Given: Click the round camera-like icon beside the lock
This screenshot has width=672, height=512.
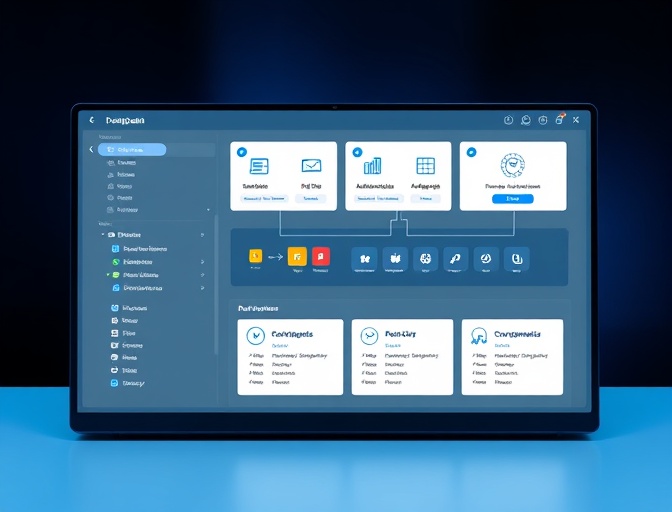Looking at the screenshot, I should [543, 120].
